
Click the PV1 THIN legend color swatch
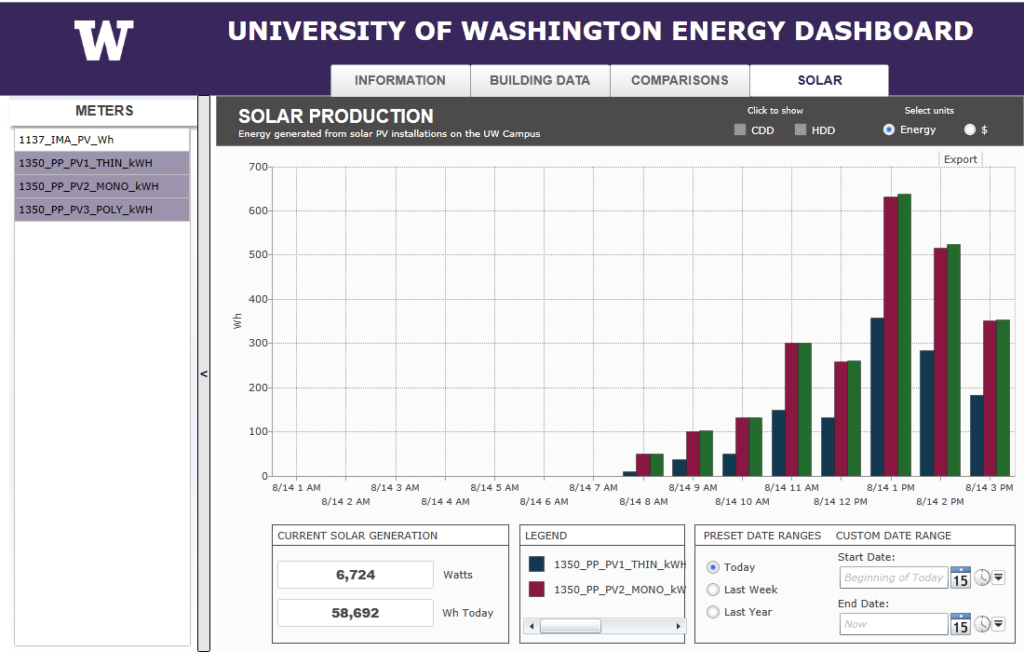[537, 565]
